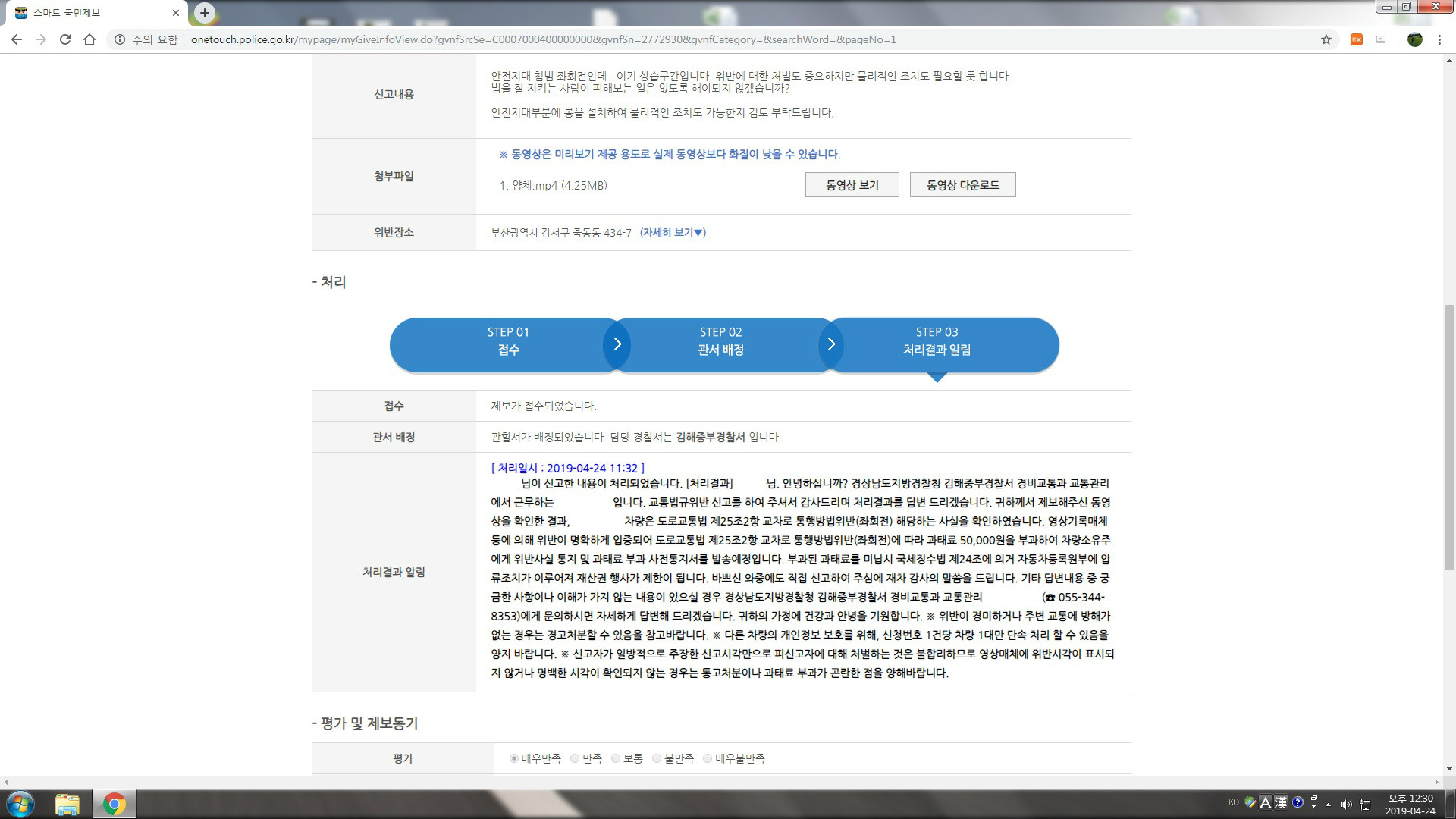Click the 김해중부경찰서 station name text
This screenshot has width=1456, height=819.
(711, 438)
